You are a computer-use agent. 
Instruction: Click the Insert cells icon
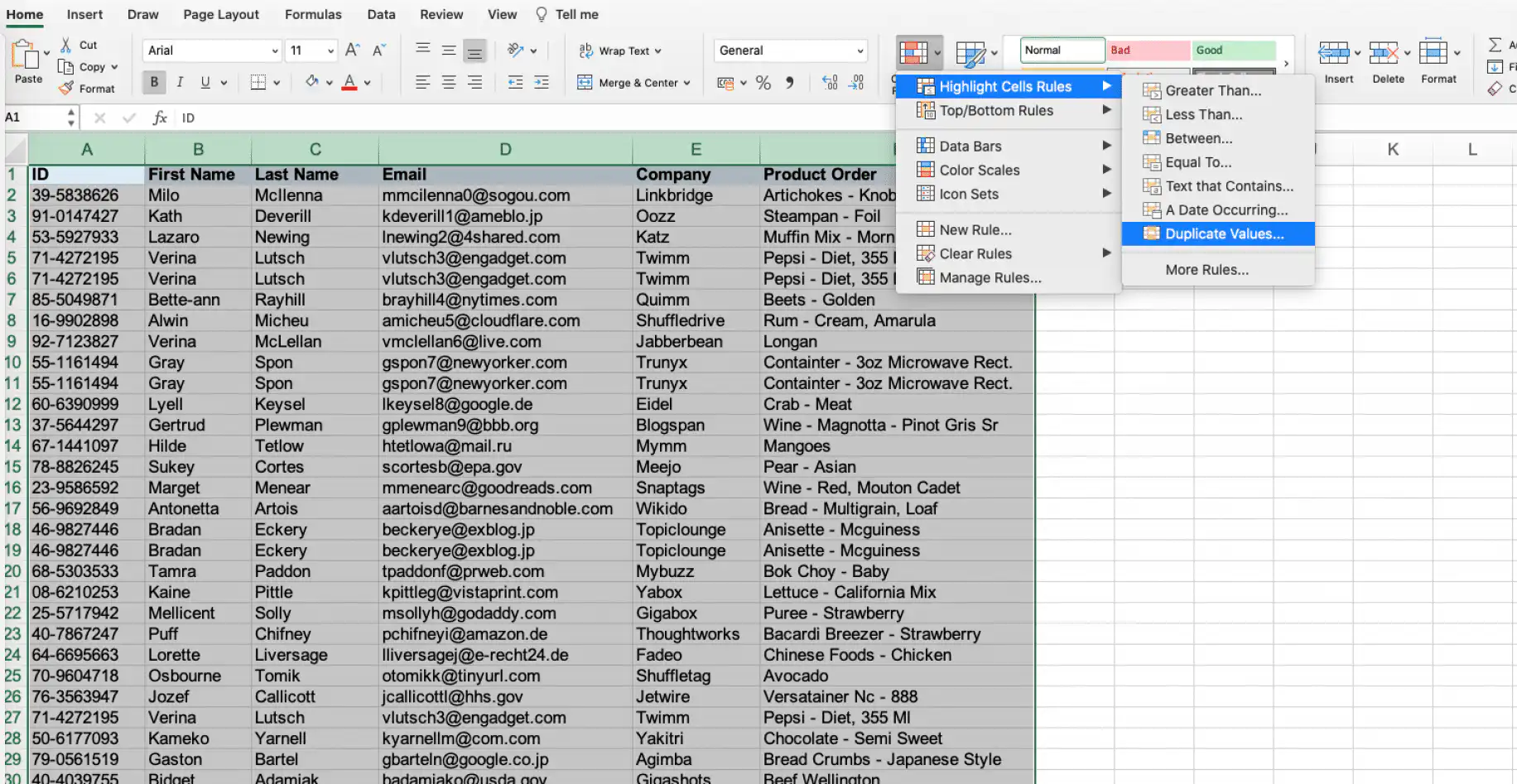(1333, 53)
